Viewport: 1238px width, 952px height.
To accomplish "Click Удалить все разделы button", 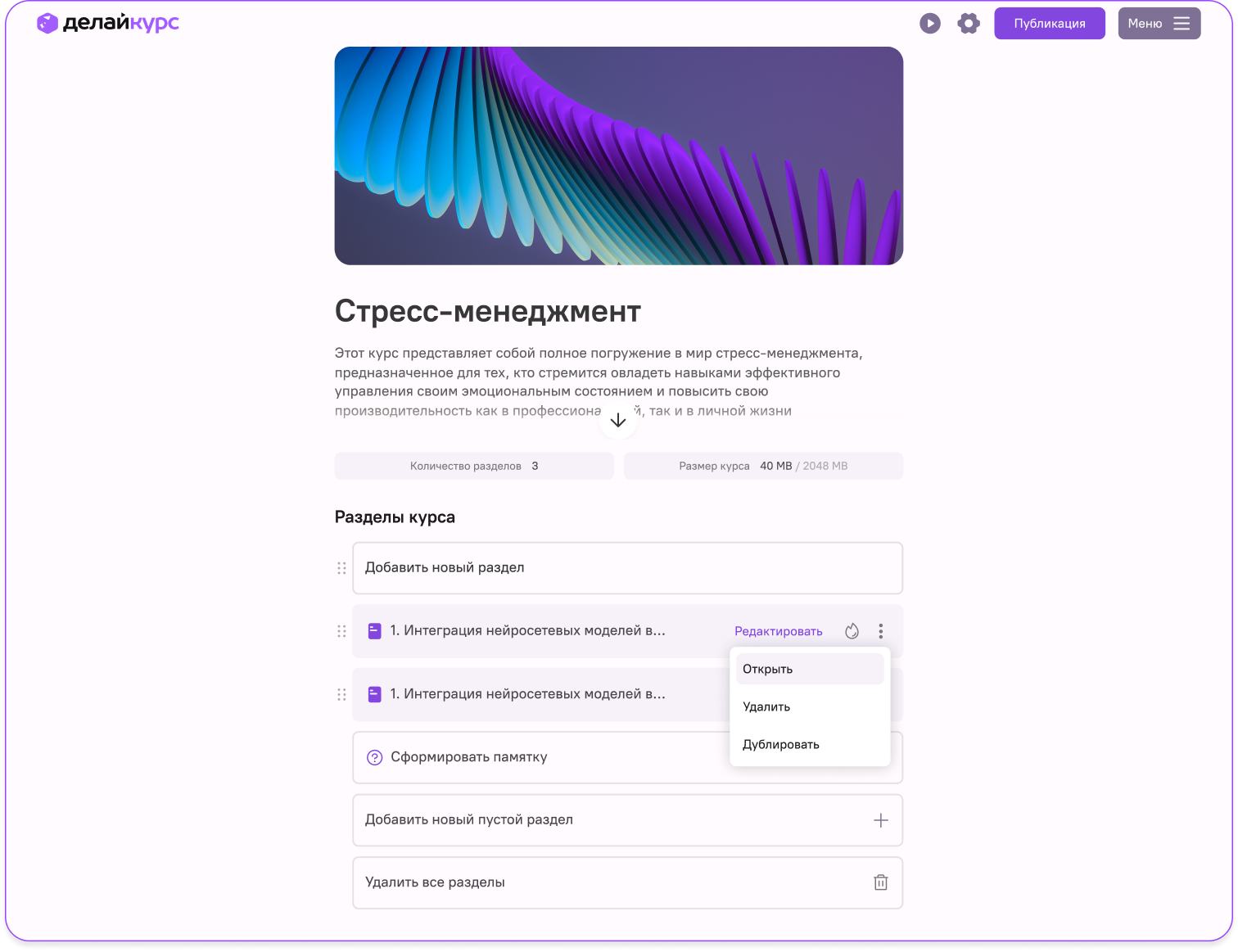I will (627, 882).
